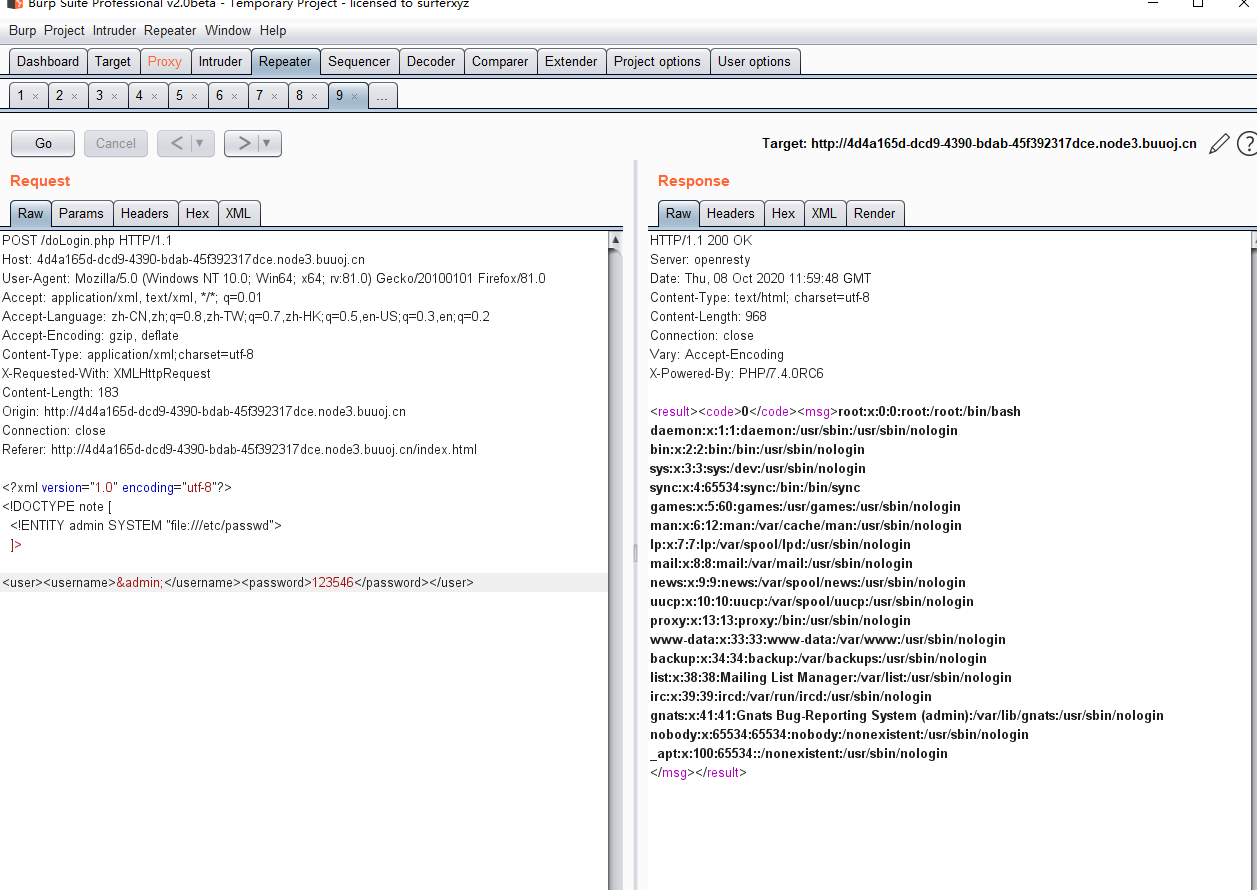The width and height of the screenshot is (1257, 890).
Task: Click the Content-Length: 183 header line
Action: coord(60,393)
